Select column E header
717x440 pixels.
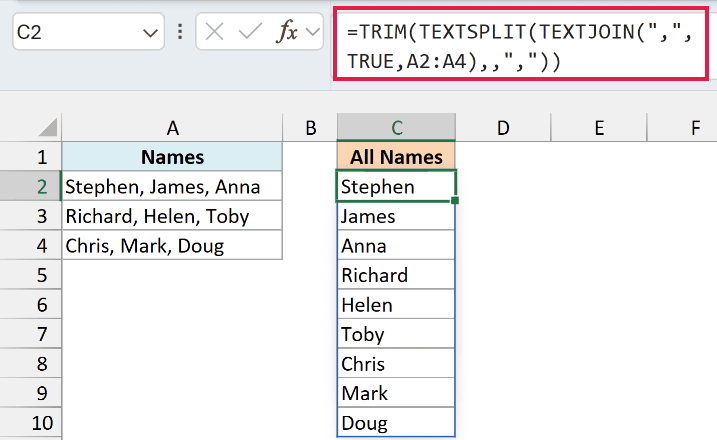click(599, 128)
